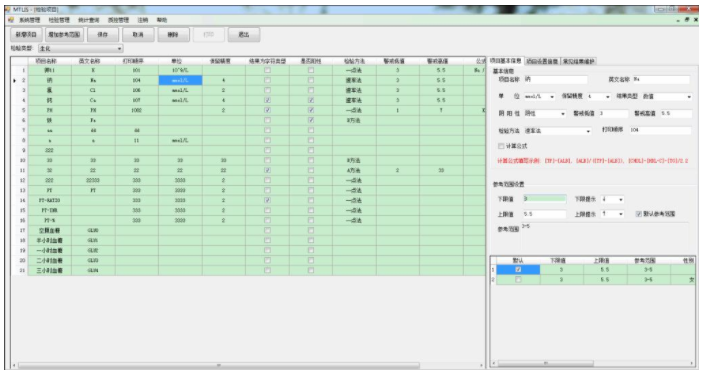Toggle the 阳性 column checkbox in PH row
Screen dimensions: 703x377
[311, 110]
